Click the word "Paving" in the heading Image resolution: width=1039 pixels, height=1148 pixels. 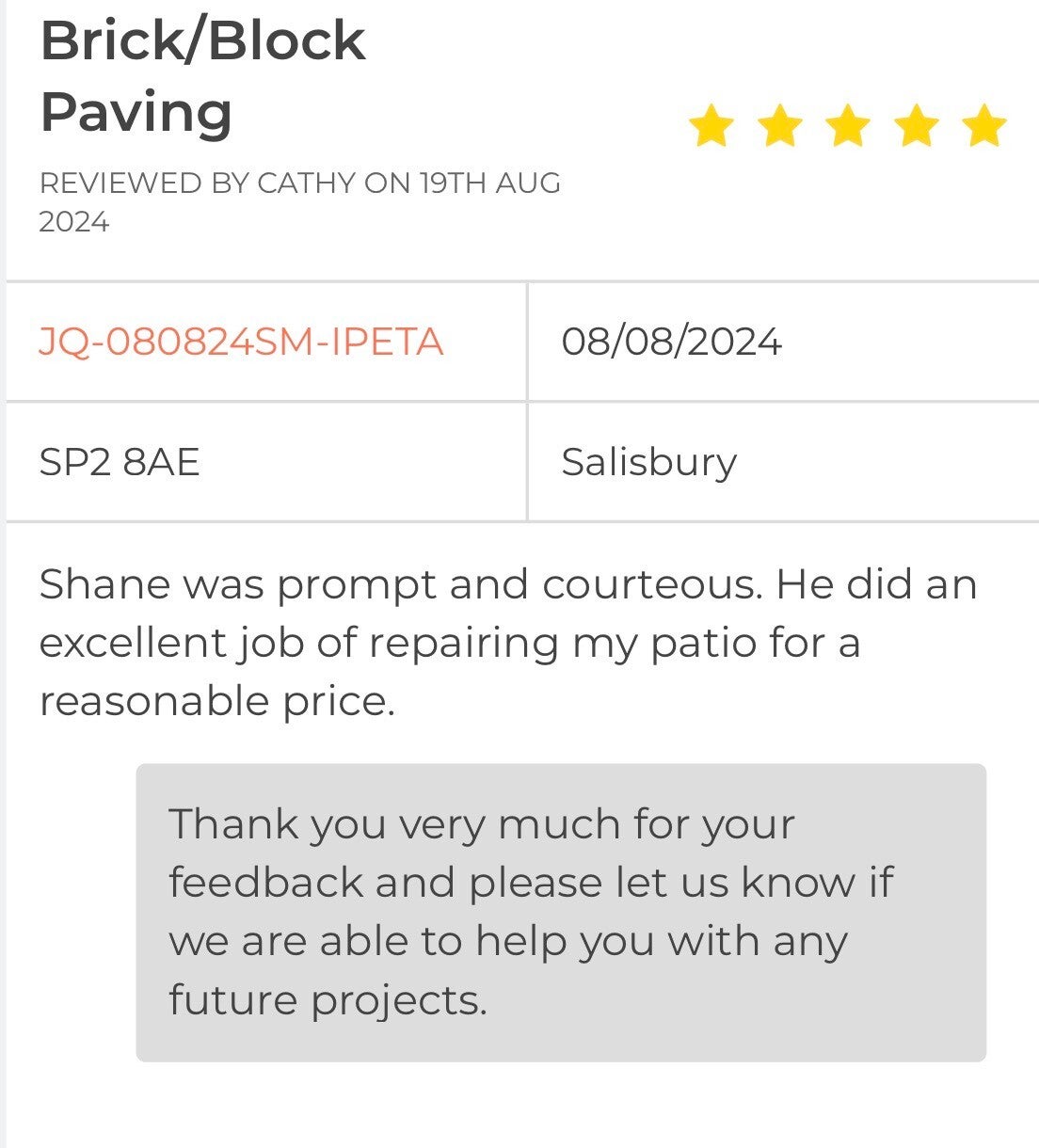tap(136, 112)
